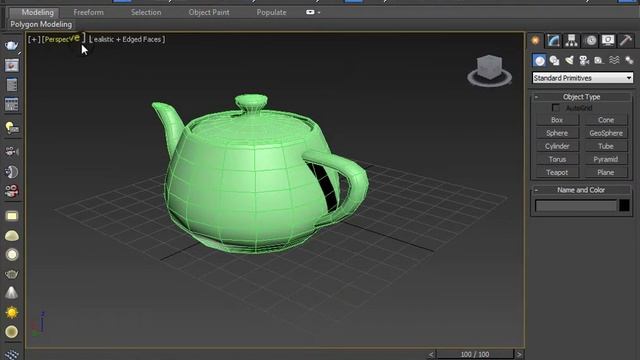
Task: Open the Perspective viewport label menu
Action: [63, 39]
